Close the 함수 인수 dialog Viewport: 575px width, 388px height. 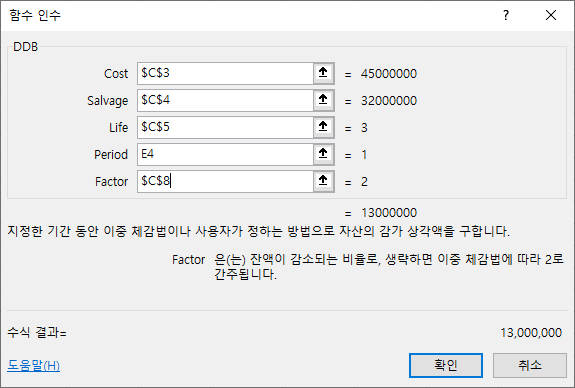(x=551, y=15)
